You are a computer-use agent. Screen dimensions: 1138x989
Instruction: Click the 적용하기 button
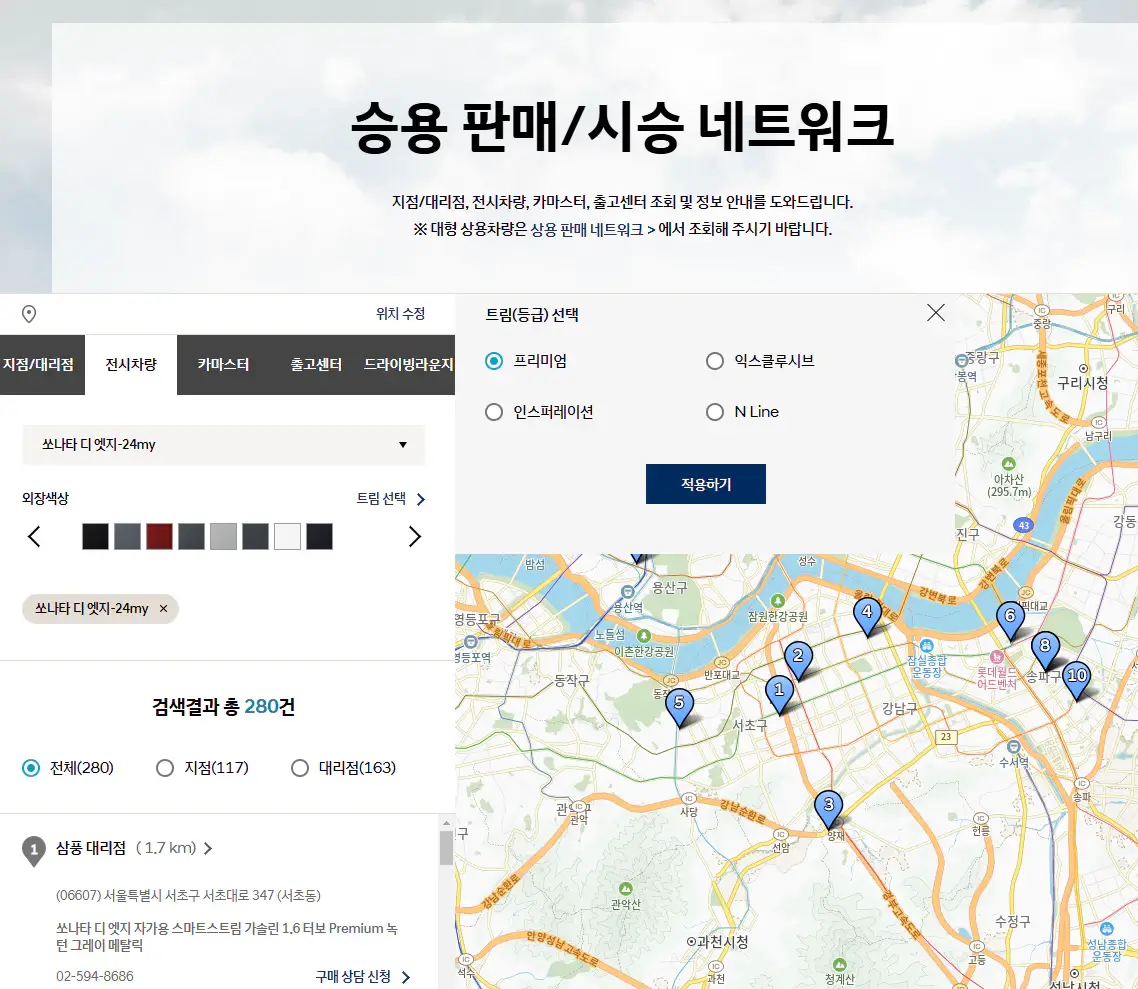tap(705, 484)
